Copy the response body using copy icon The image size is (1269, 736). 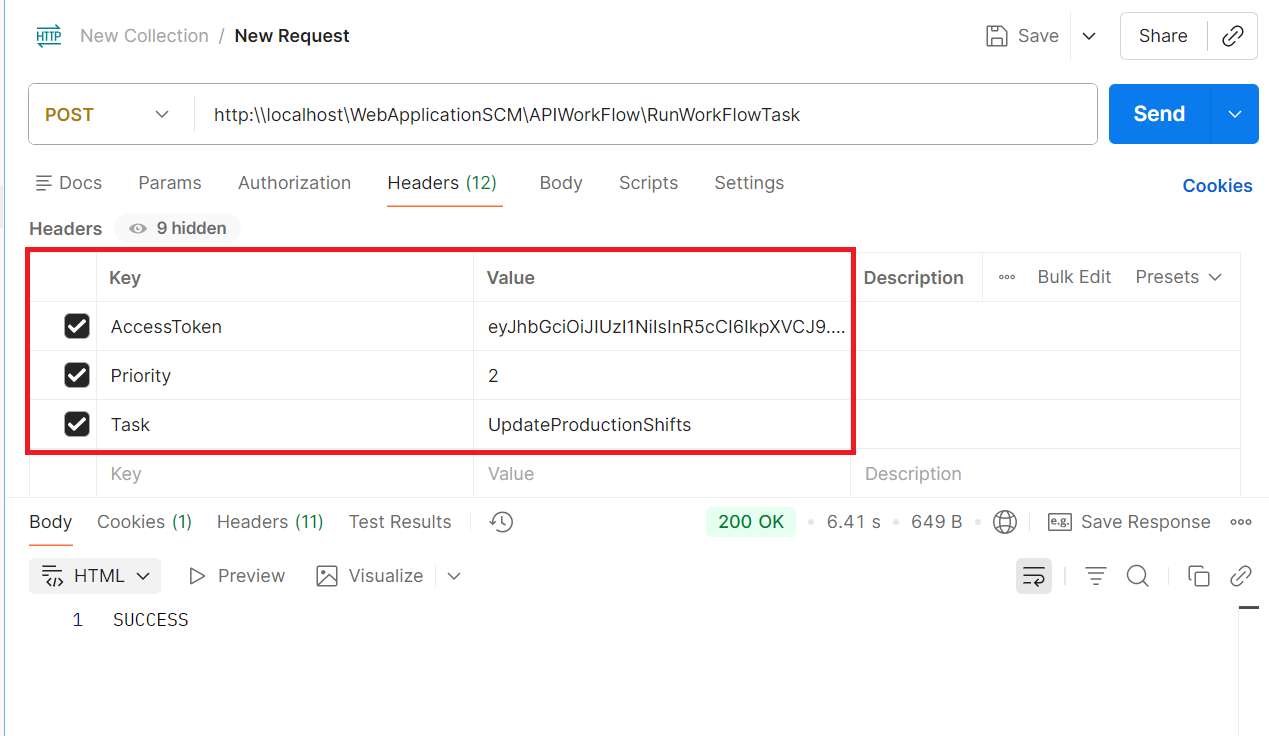pyautogui.click(x=1198, y=576)
